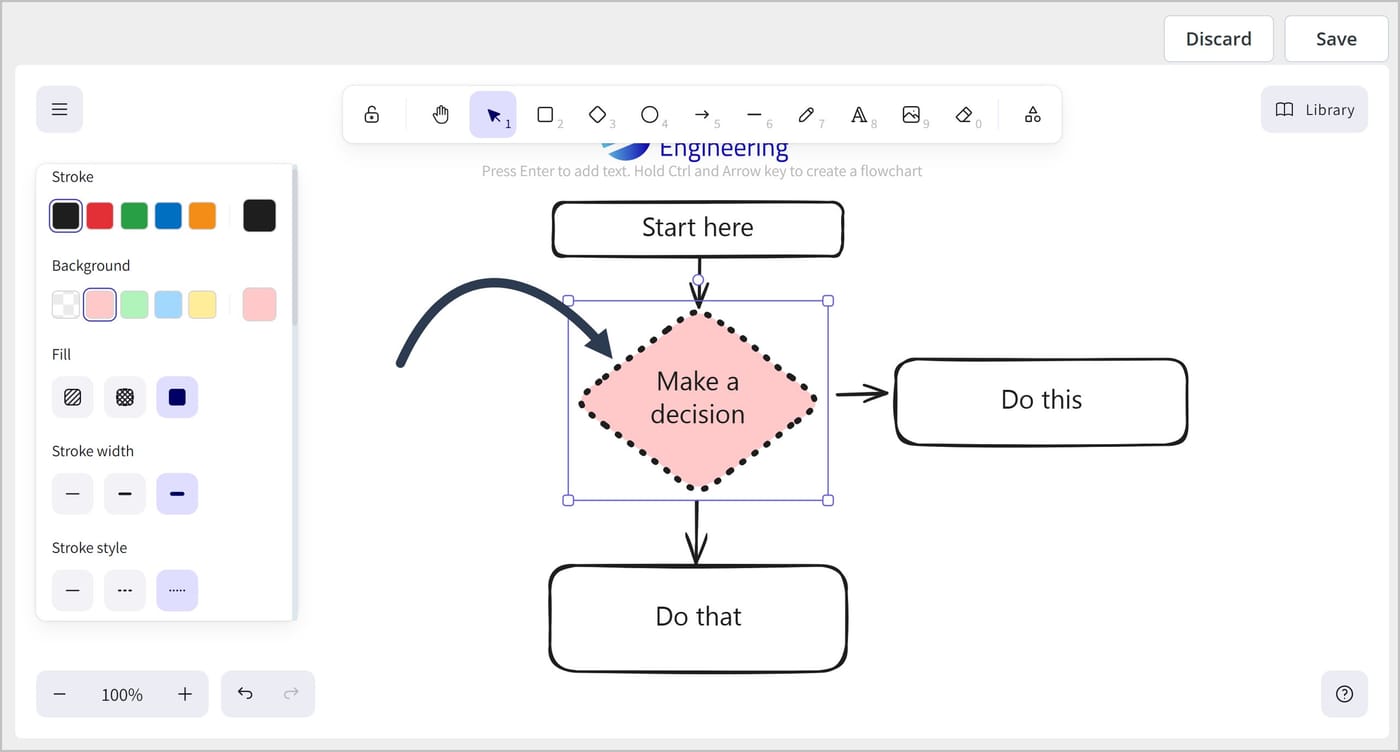This screenshot has height=752, width=1400.
Task: Choose black stroke color
Action: (x=66, y=215)
